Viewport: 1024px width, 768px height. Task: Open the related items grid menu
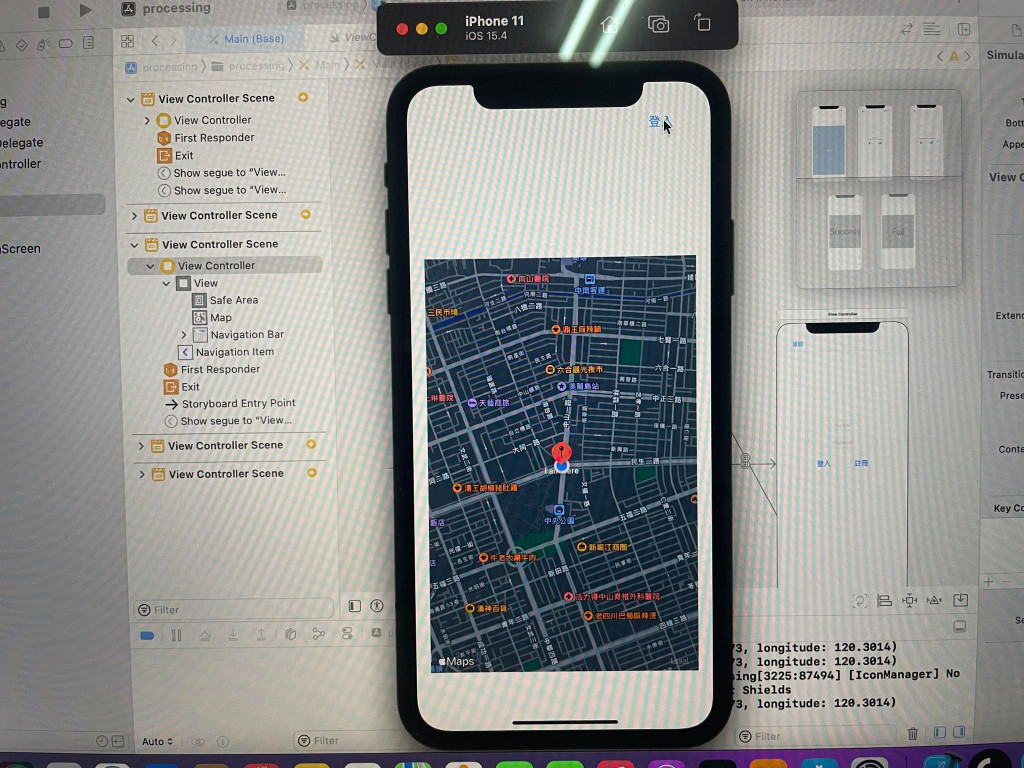point(127,41)
